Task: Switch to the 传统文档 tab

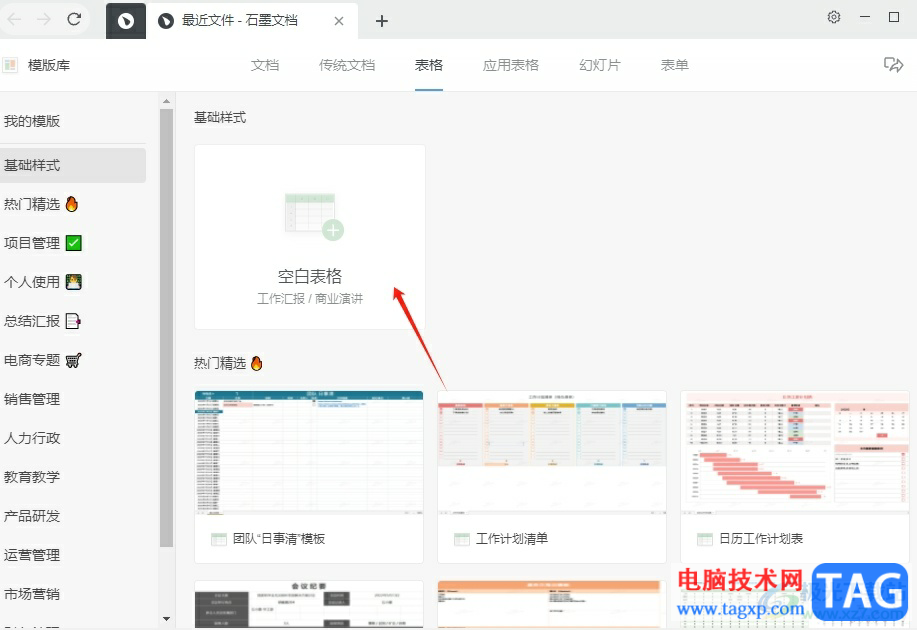Action: [347, 65]
